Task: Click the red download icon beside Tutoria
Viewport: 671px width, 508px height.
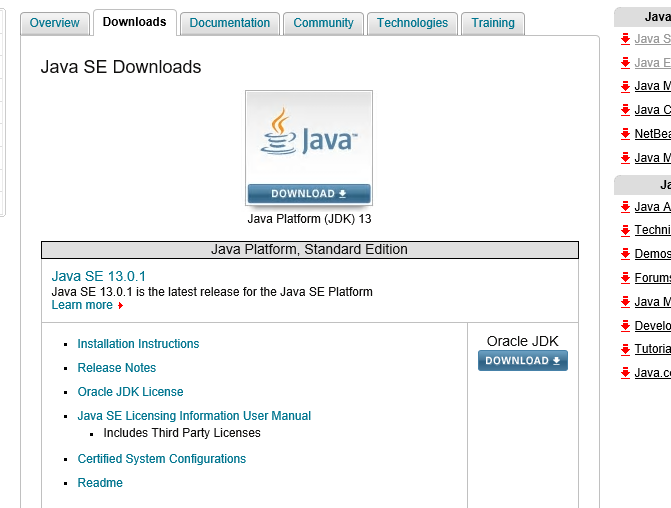Action: tap(625, 349)
